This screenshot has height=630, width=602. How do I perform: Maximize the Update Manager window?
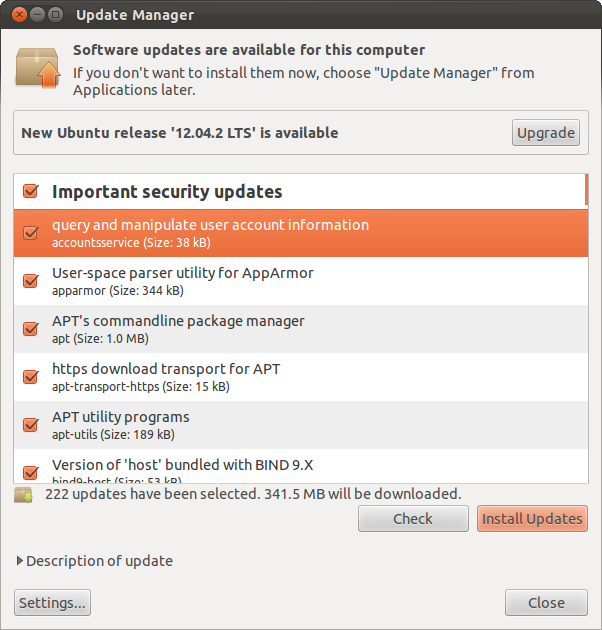(x=55, y=15)
